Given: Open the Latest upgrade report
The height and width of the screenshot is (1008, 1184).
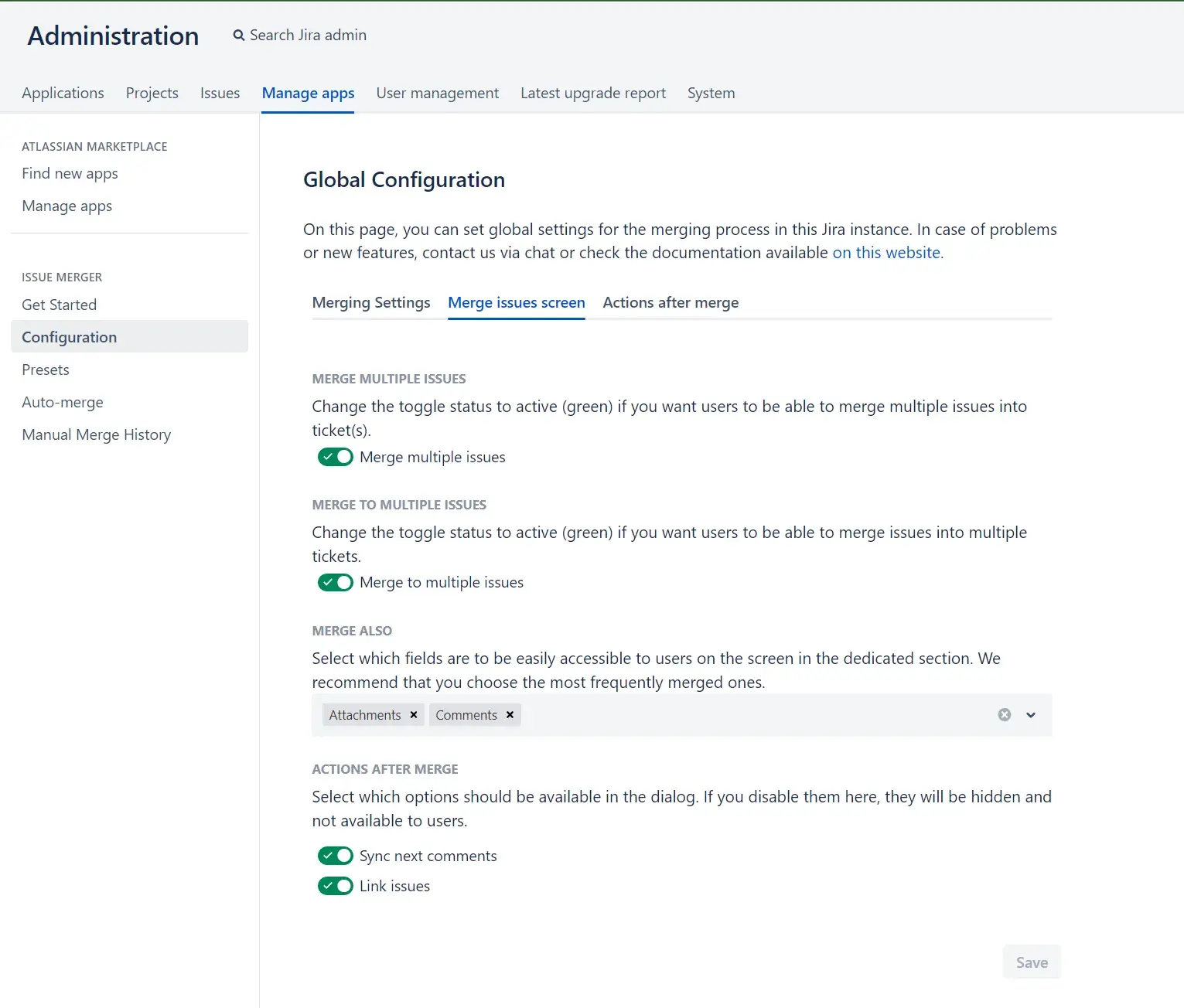Looking at the screenshot, I should (x=593, y=93).
